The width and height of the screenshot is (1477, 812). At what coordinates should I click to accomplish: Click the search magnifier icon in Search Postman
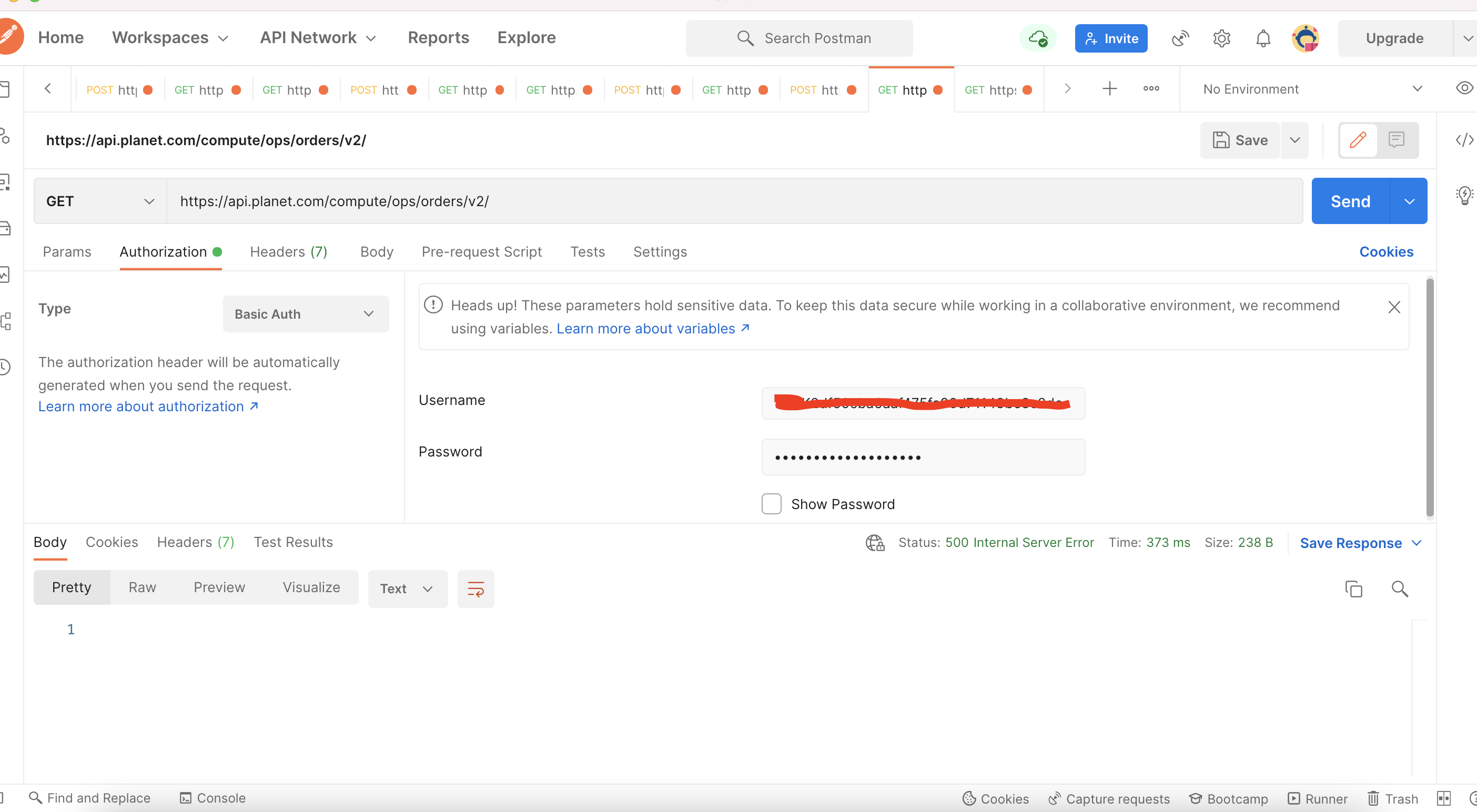click(745, 38)
